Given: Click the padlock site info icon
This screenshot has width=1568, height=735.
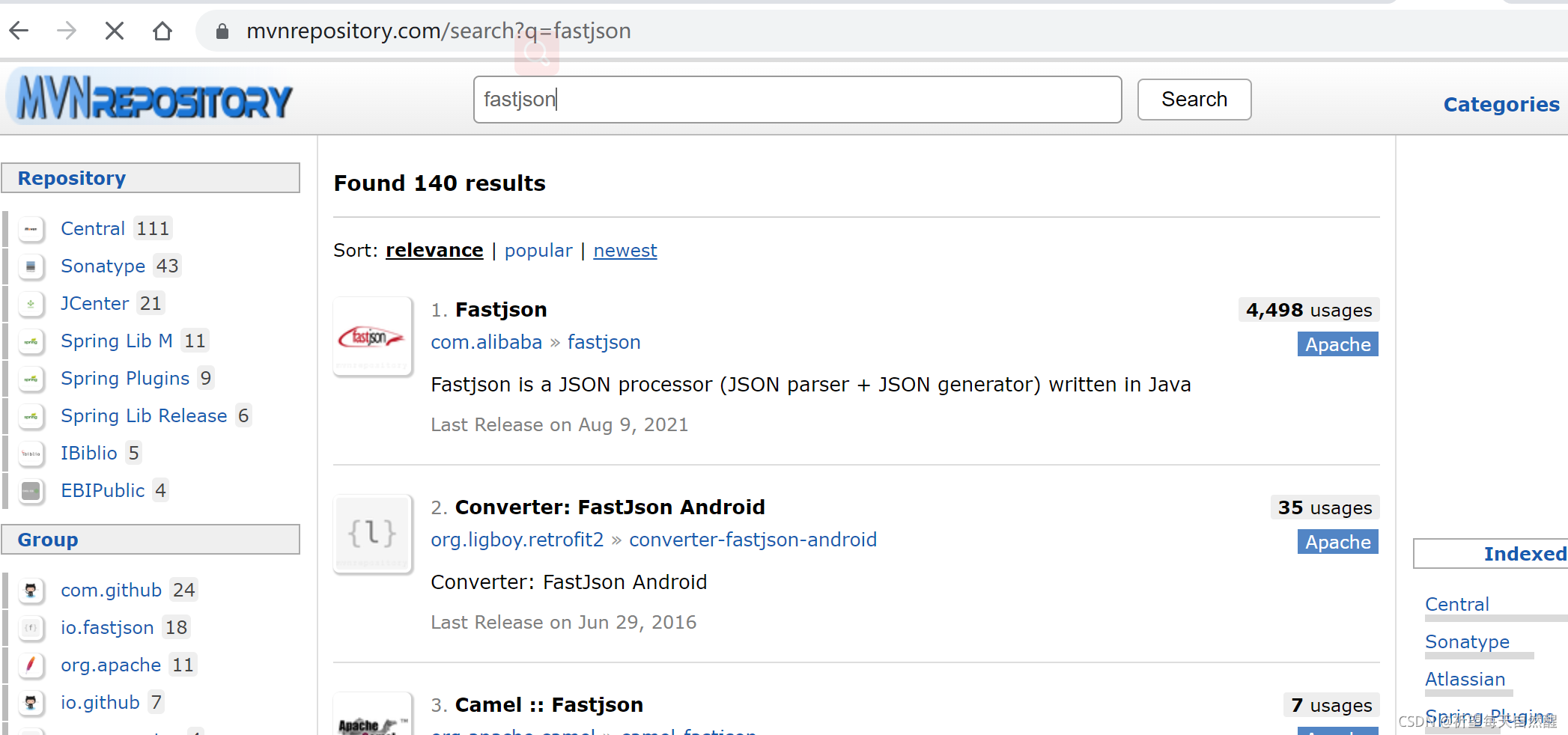Looking at the screenshot, I should [x=222, y=31].
